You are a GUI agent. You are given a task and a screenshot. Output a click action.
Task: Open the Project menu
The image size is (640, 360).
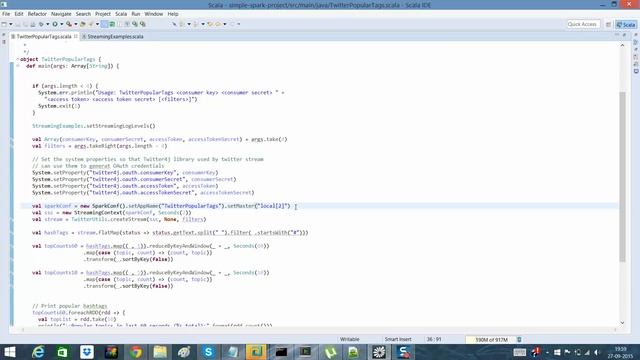103,14
